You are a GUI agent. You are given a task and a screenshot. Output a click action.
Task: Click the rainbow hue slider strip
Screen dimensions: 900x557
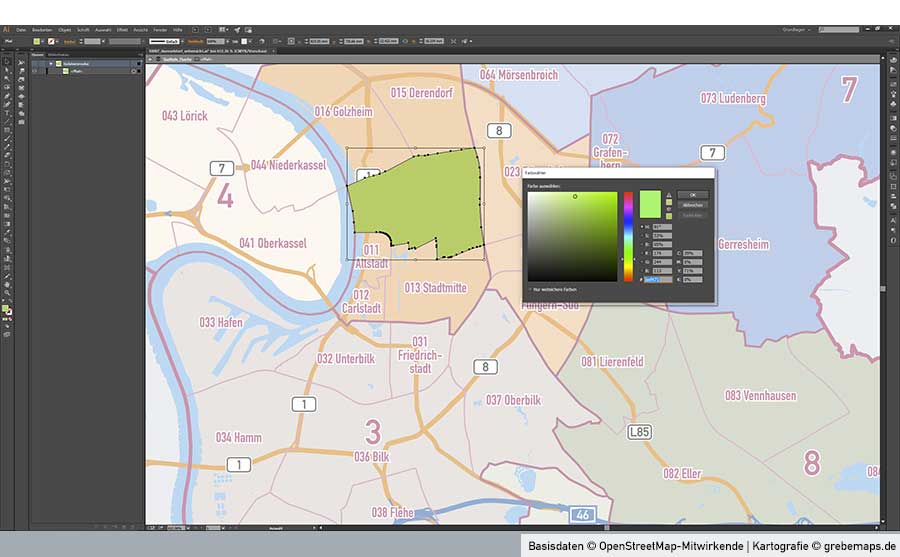click(628, 237)
